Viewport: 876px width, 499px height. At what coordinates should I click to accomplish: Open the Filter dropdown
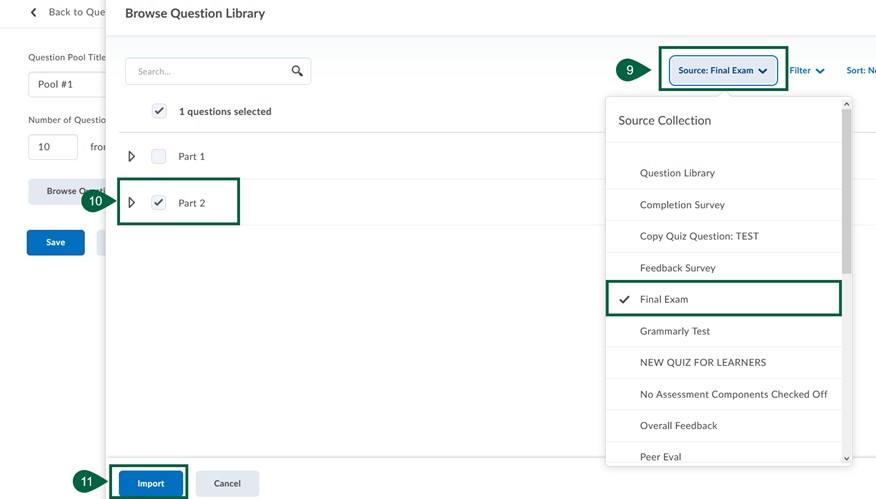806,71
